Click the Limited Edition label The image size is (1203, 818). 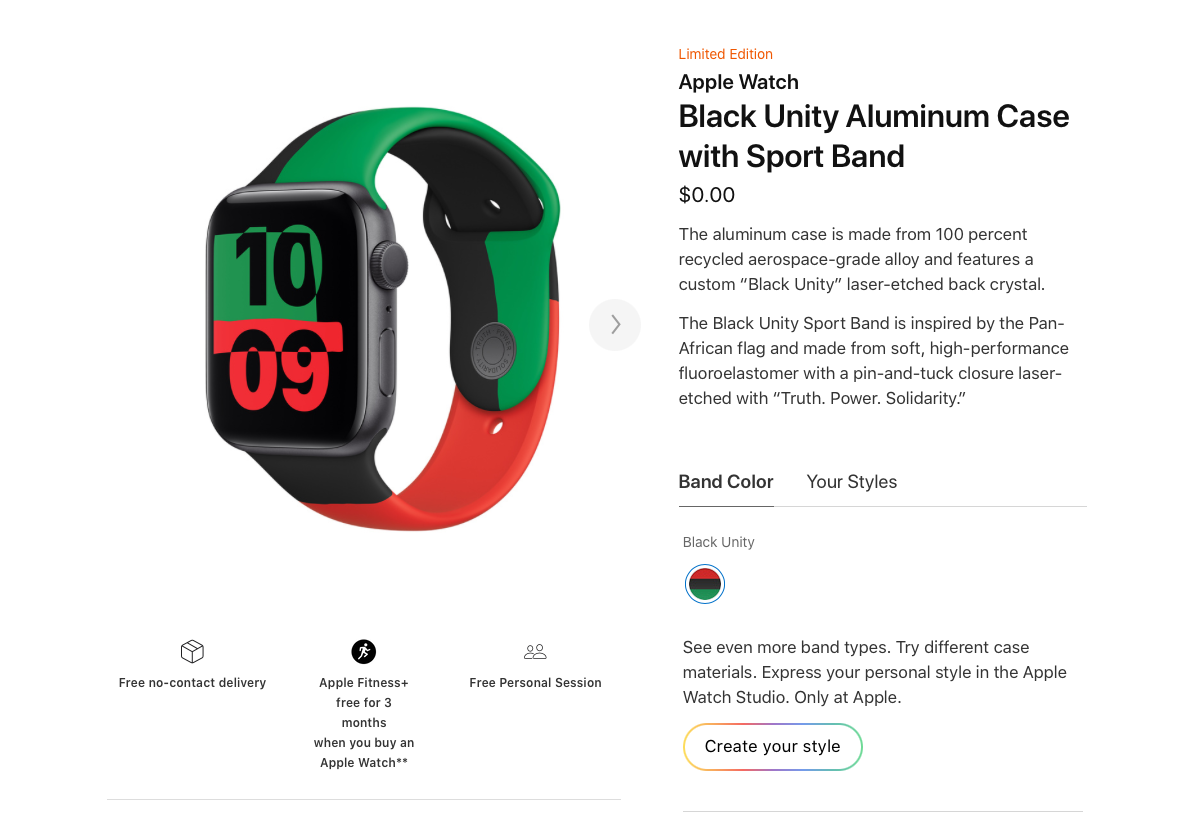pos(726,54)
